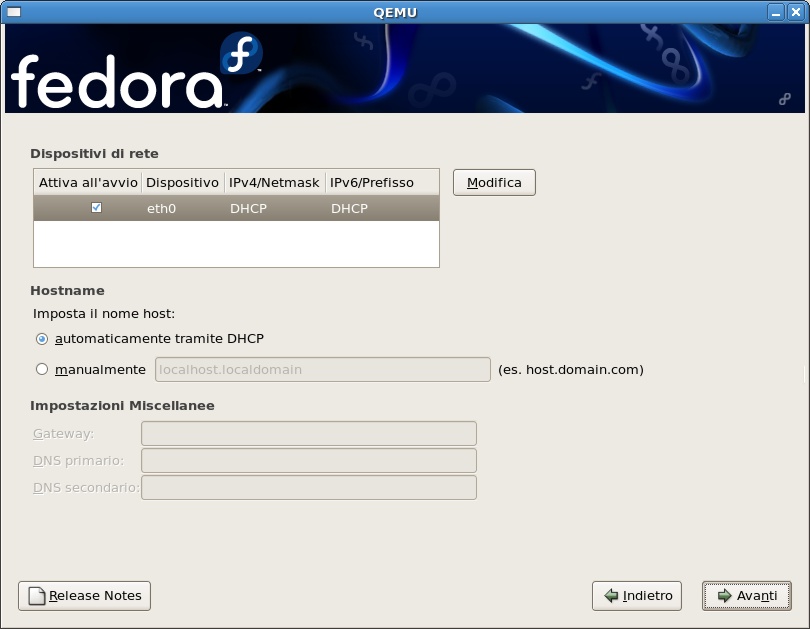The width and height of the screenshot is (810, 629).
Task: Close the QEMU window
Action: [796, 12]
